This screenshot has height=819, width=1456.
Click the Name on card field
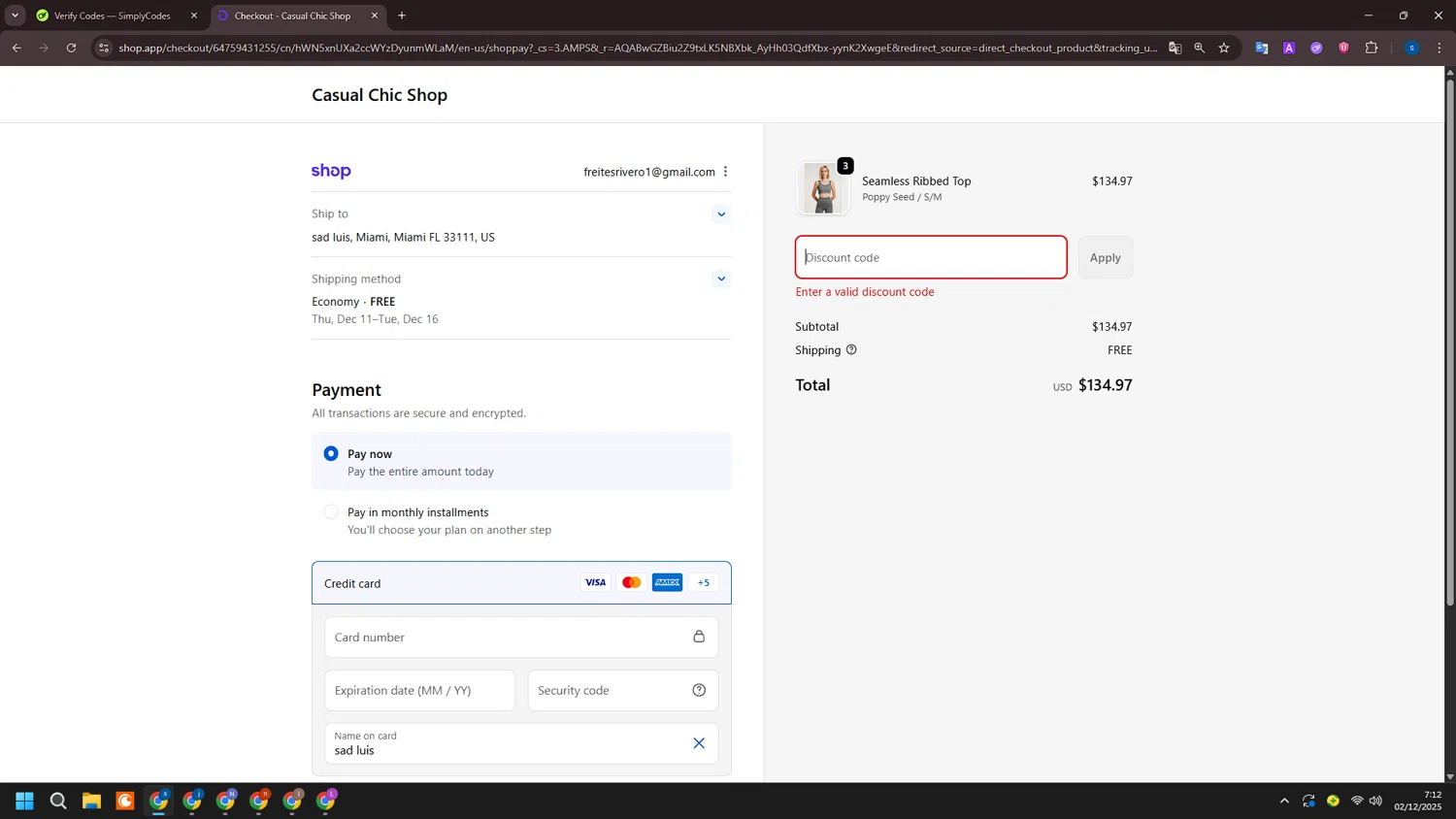(x=521, y=743)
